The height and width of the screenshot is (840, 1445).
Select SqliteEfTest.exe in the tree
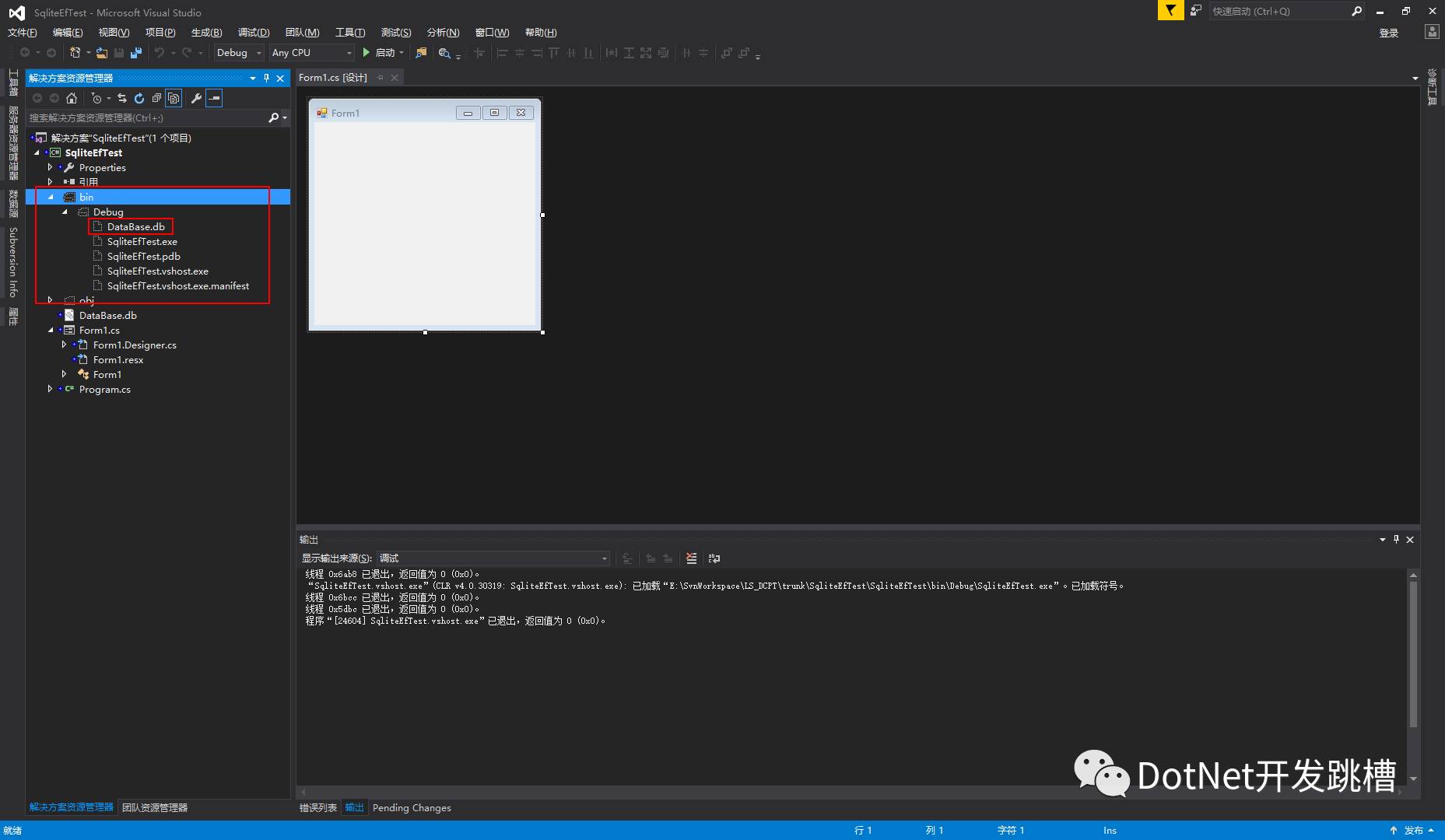tap(142, 241)
